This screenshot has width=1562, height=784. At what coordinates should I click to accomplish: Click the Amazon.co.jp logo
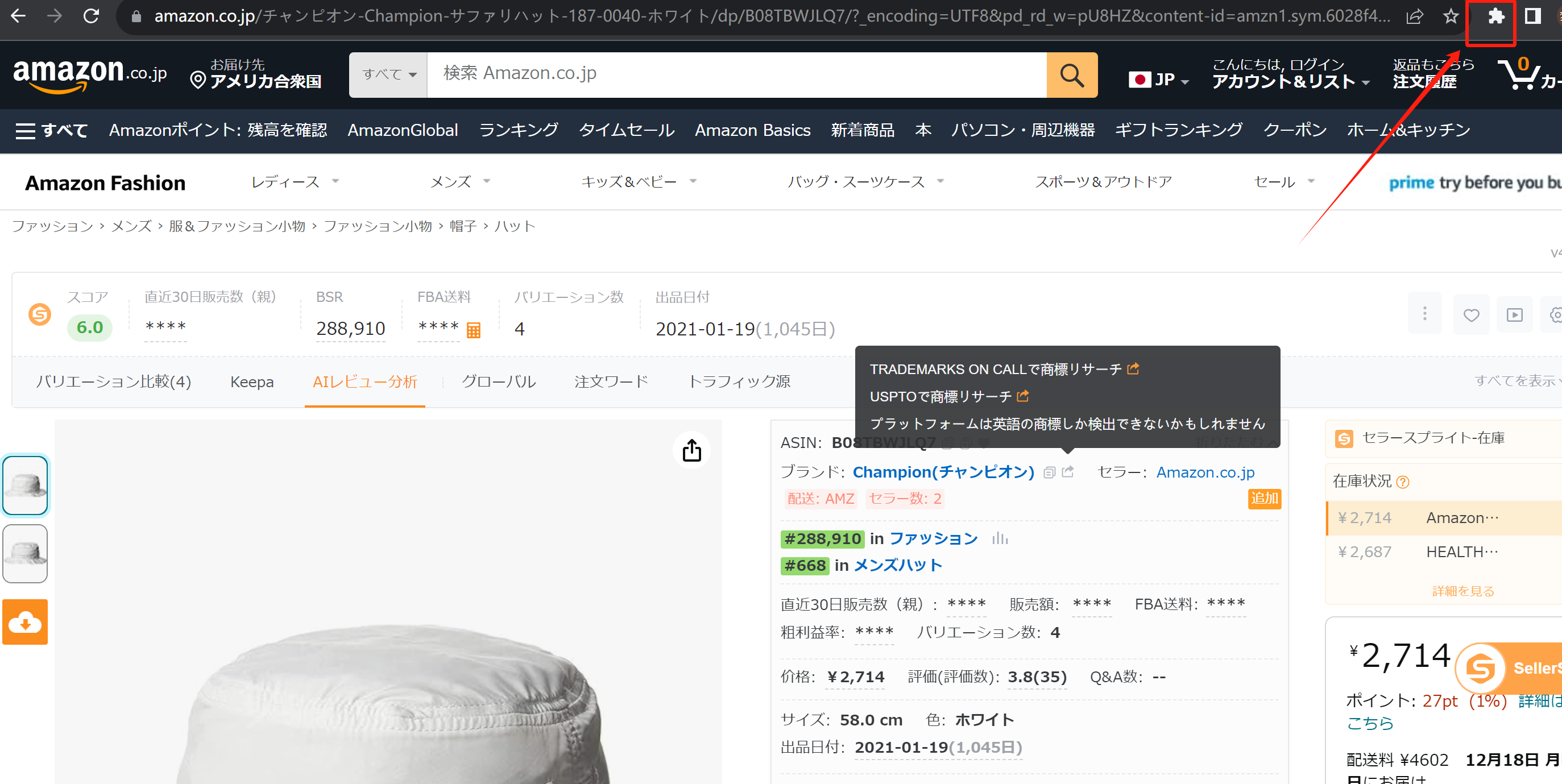point(90,75)
